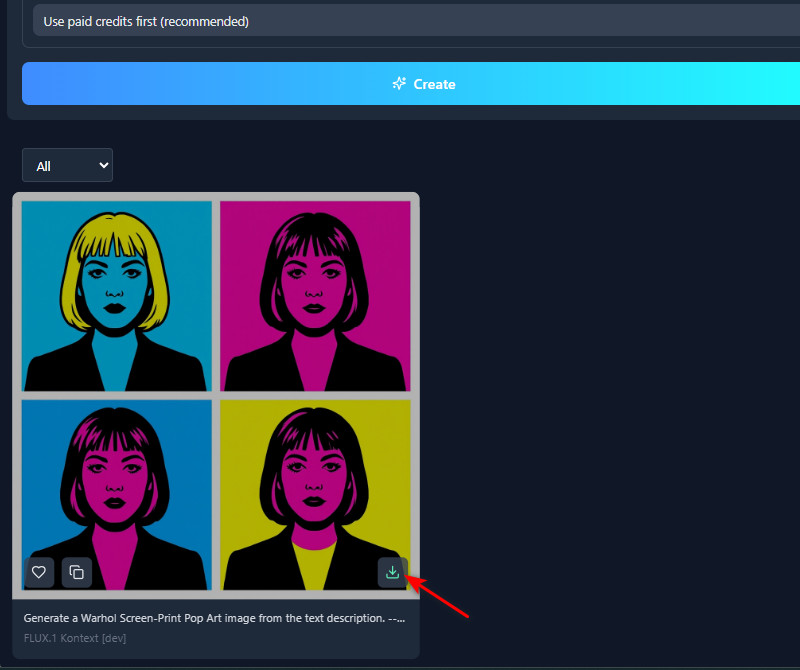Screen dimensions: 800x670
Task: Click the Create button
Action: (x=411, y=84)
